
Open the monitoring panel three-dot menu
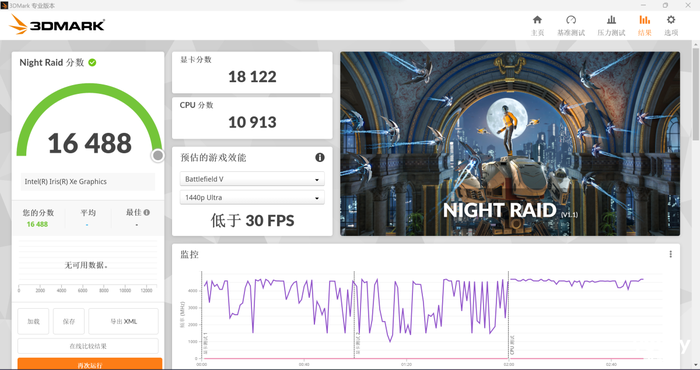pos(671,254)
